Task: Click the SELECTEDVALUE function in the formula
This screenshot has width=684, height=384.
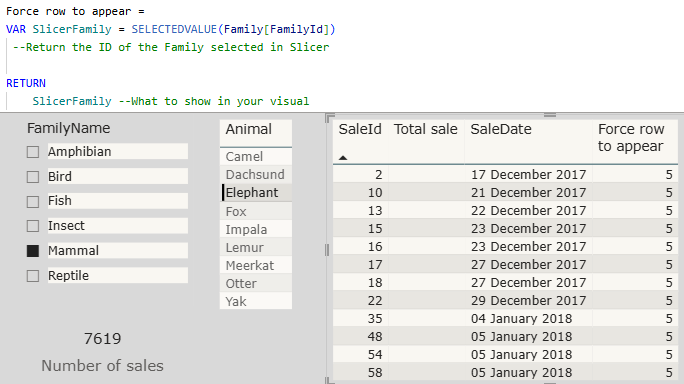Action: click(174, 29)
